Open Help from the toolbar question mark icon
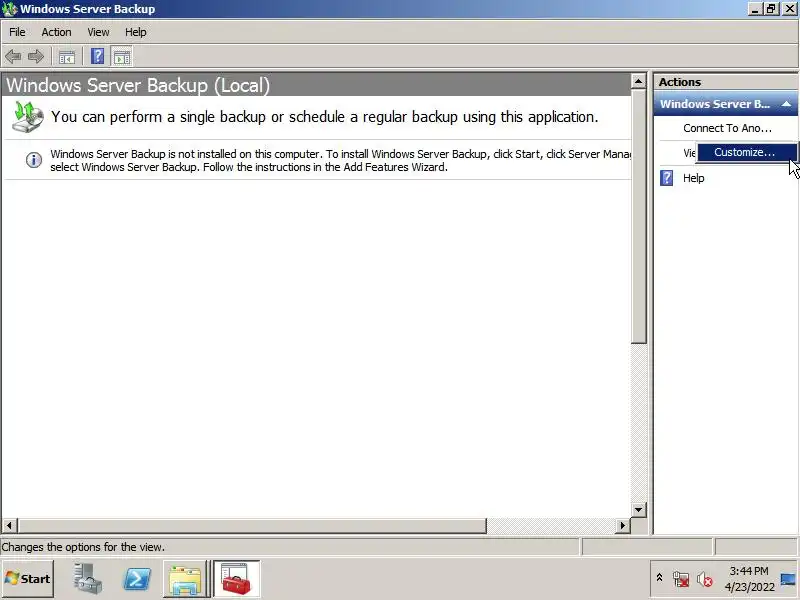 coord(97,56)
